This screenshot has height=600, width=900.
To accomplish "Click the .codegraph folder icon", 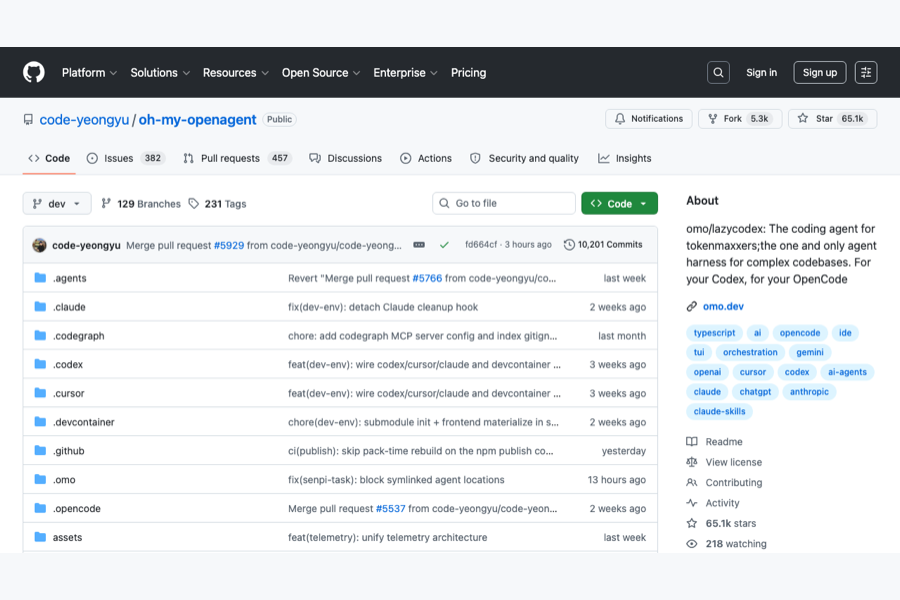I will click(40, 335).
